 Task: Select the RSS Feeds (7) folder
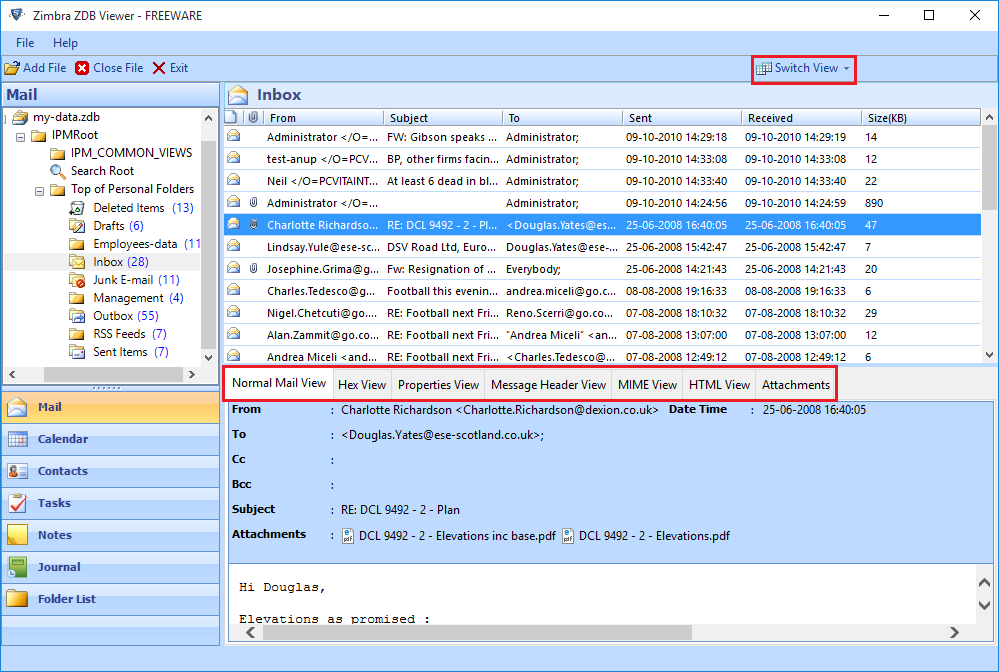[119, 334]
